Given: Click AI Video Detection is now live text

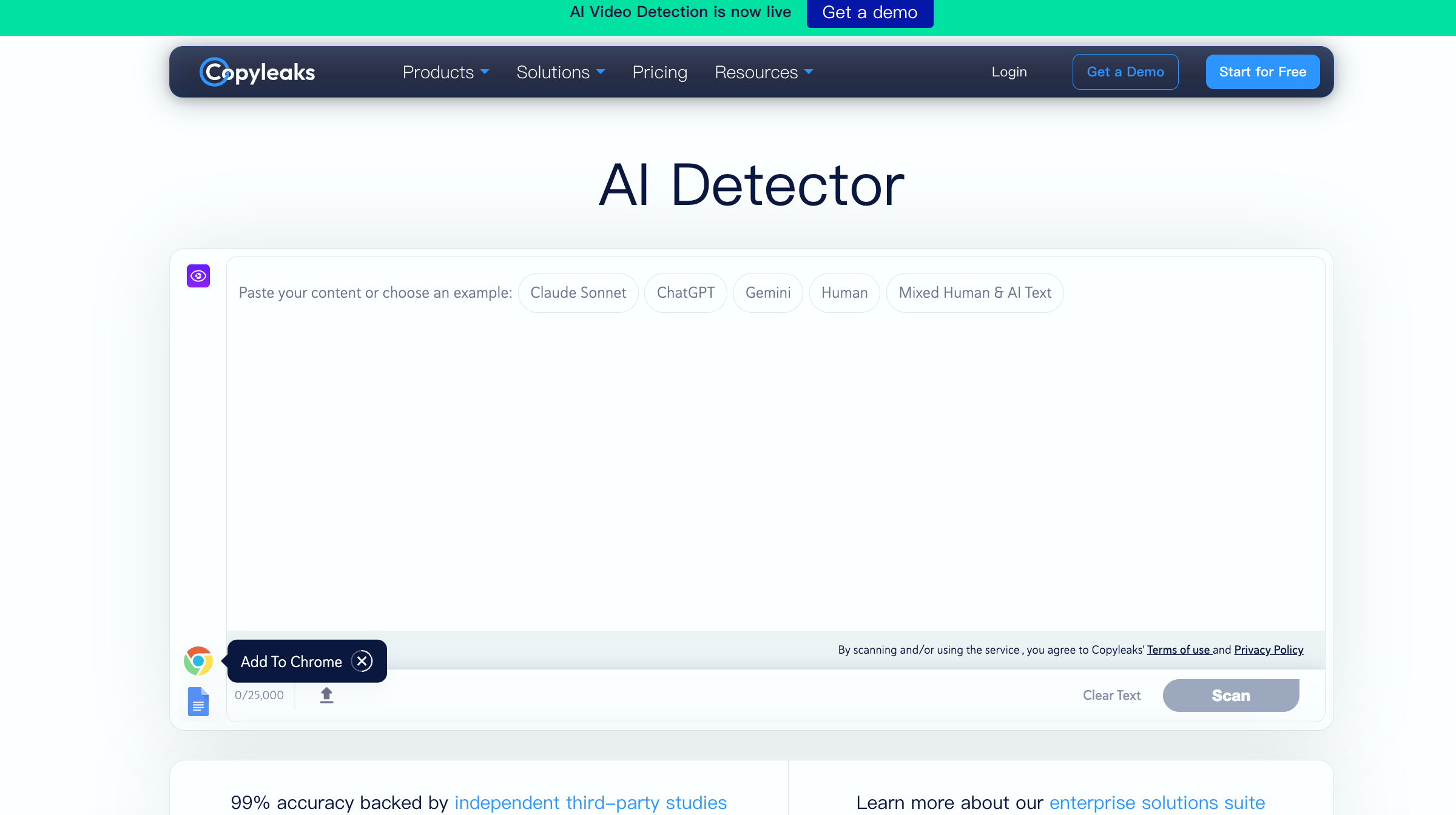Looking at the screenshot, I should 680,12.
